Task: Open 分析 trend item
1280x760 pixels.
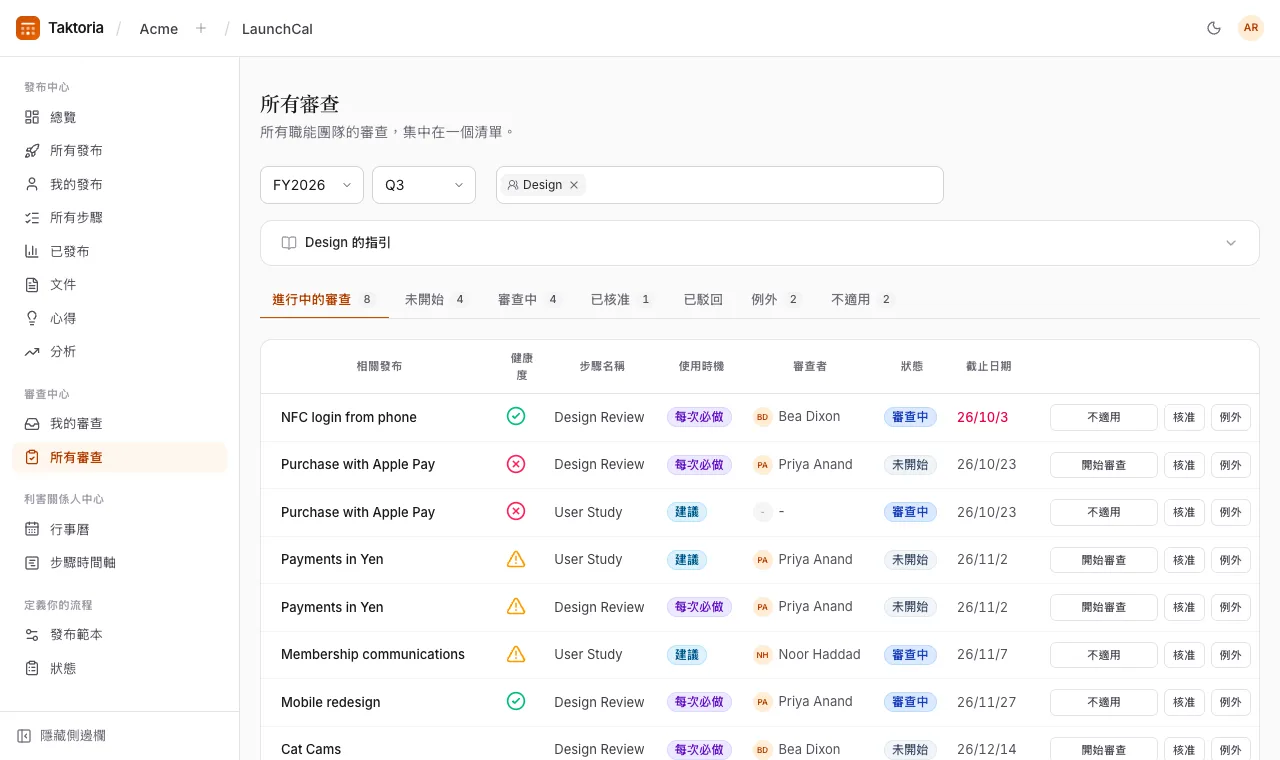Action: pyautogui.click(x=120, y=352)
